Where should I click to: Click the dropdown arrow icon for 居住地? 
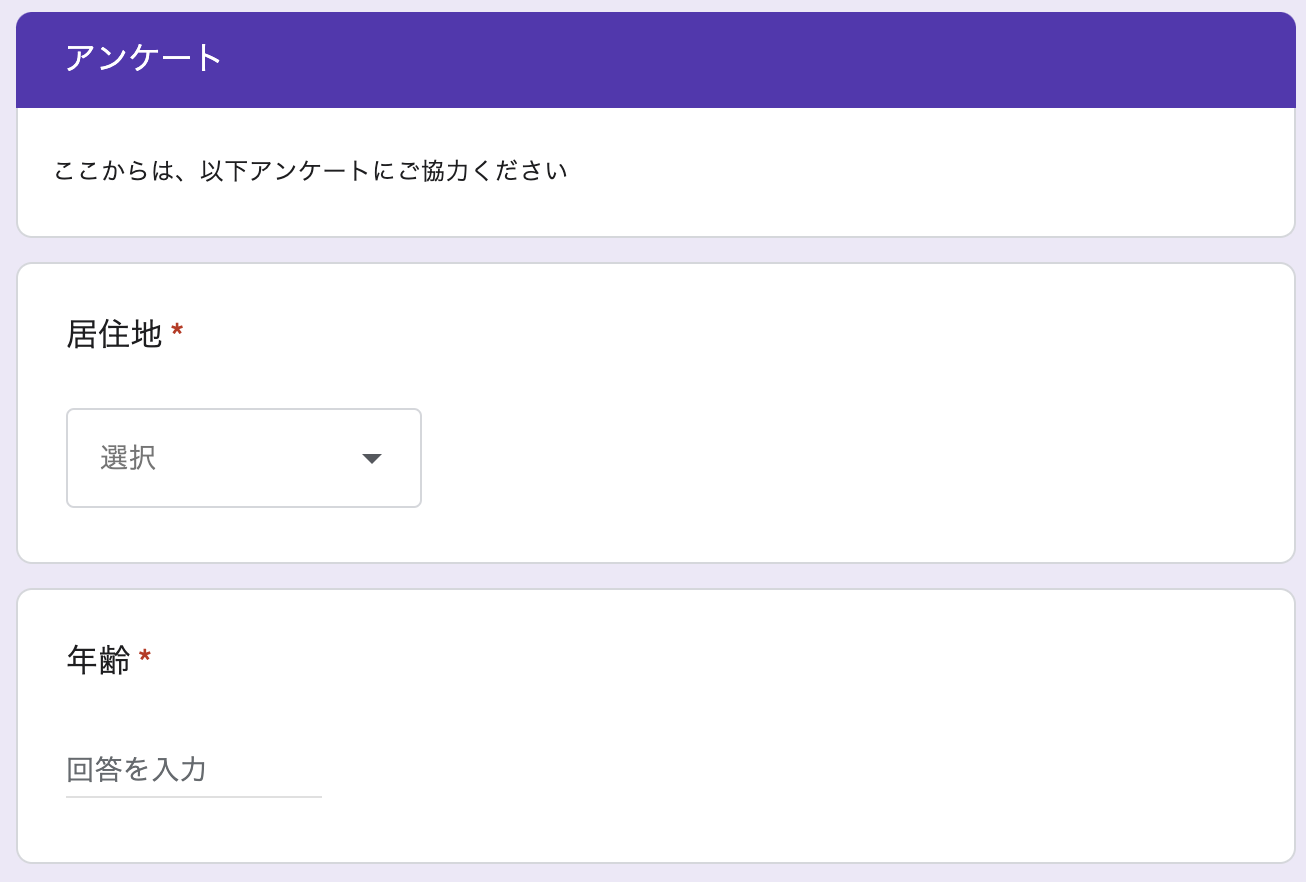(372, 458)
